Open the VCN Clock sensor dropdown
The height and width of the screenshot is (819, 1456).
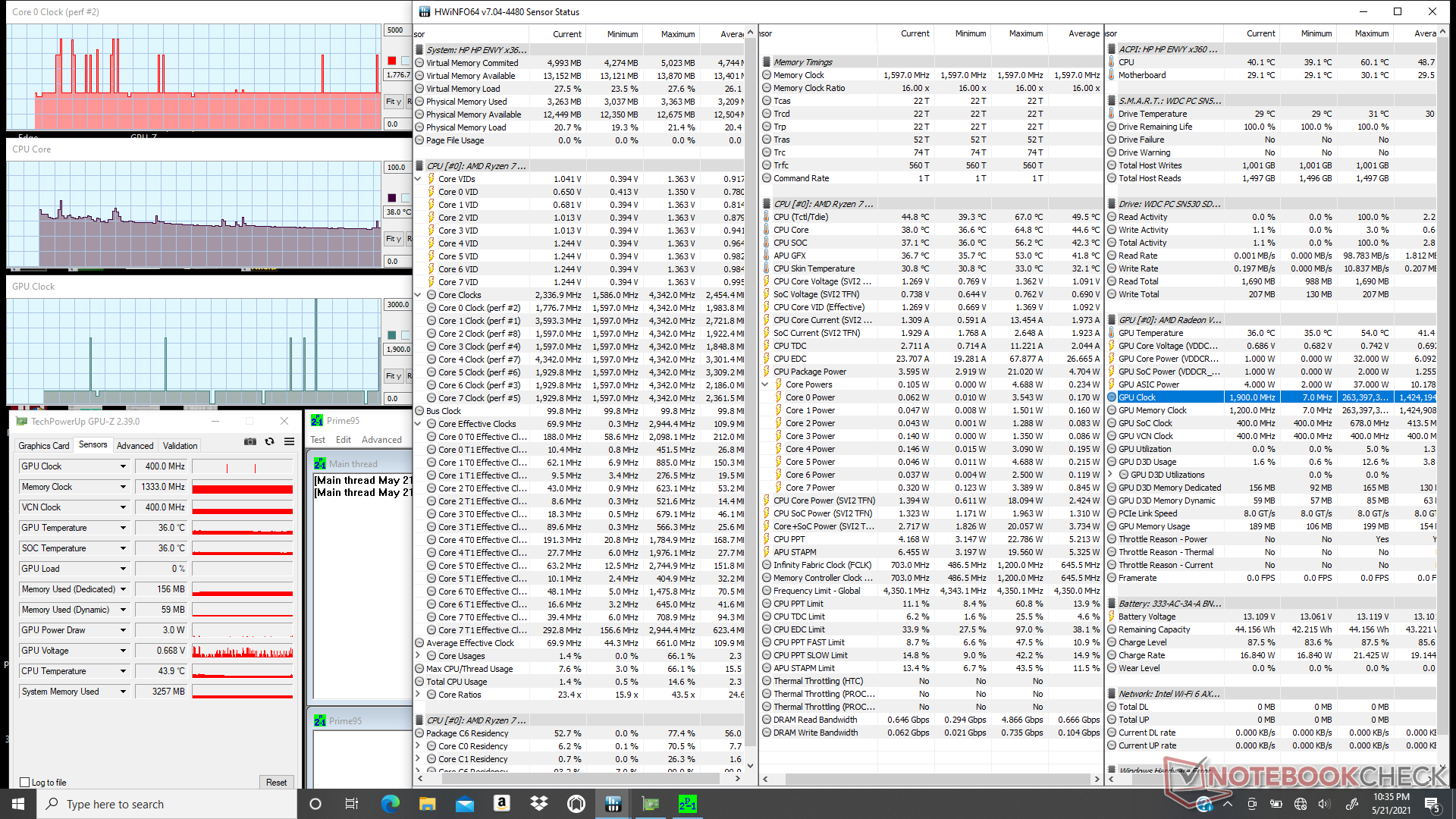[x=123, y=507]
